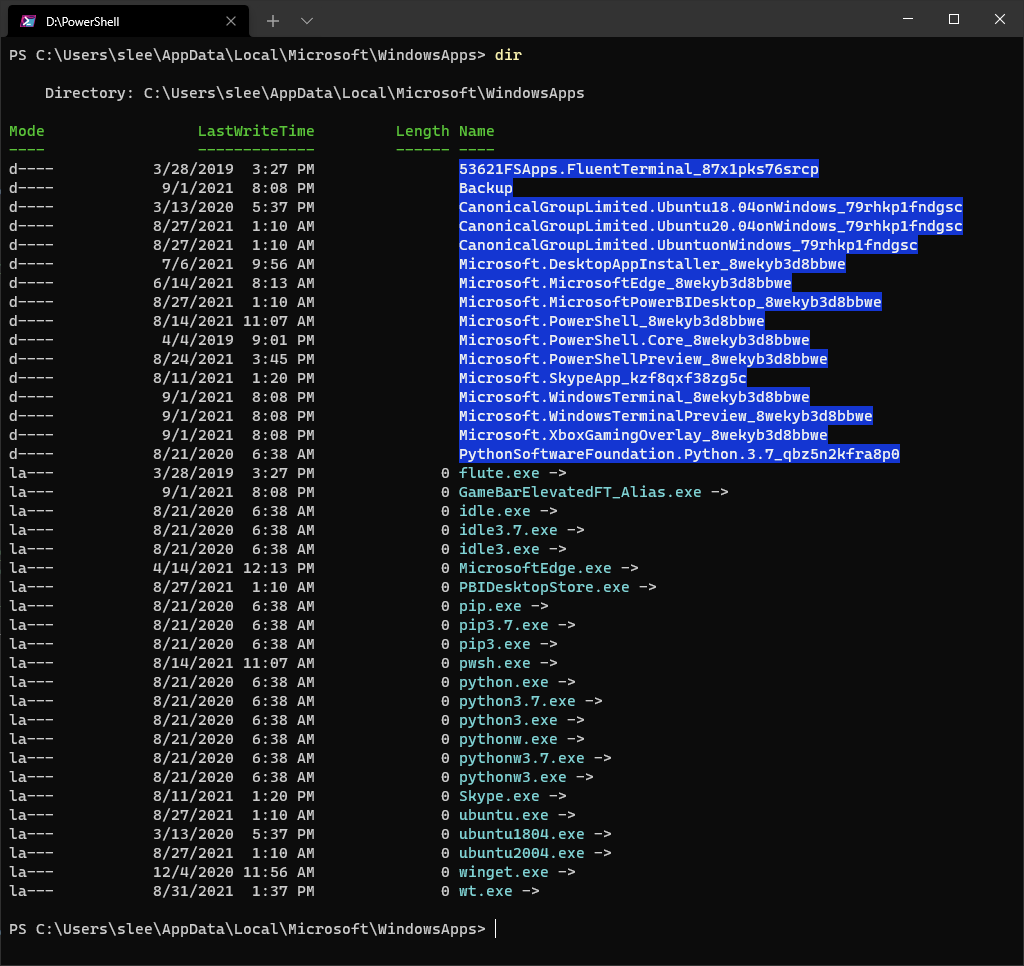This screenshot has width=1024, height=966.
Task: Click the 'dir' command text
Action: tap(508, 56)
